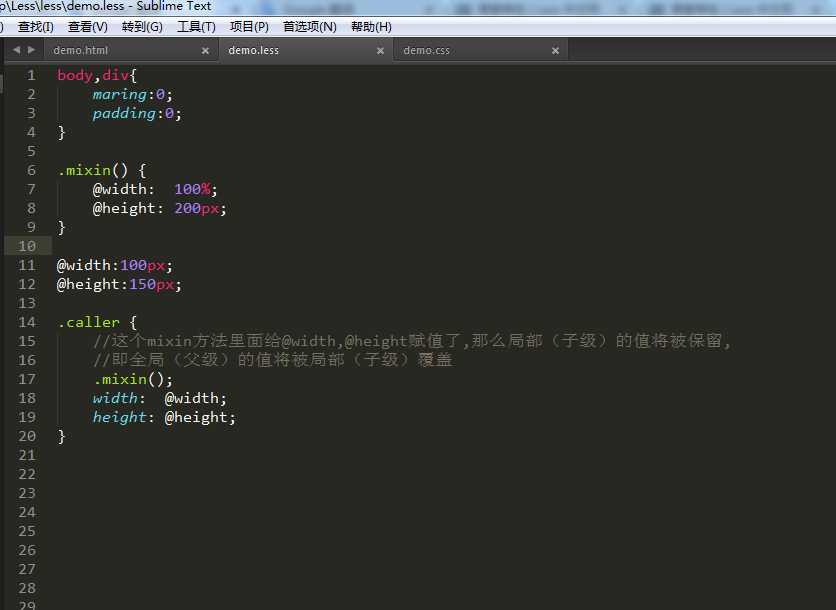This screenshot has height=610, width=836.
Task: Click the comment on line 16
Action: (x=273, y=360)
